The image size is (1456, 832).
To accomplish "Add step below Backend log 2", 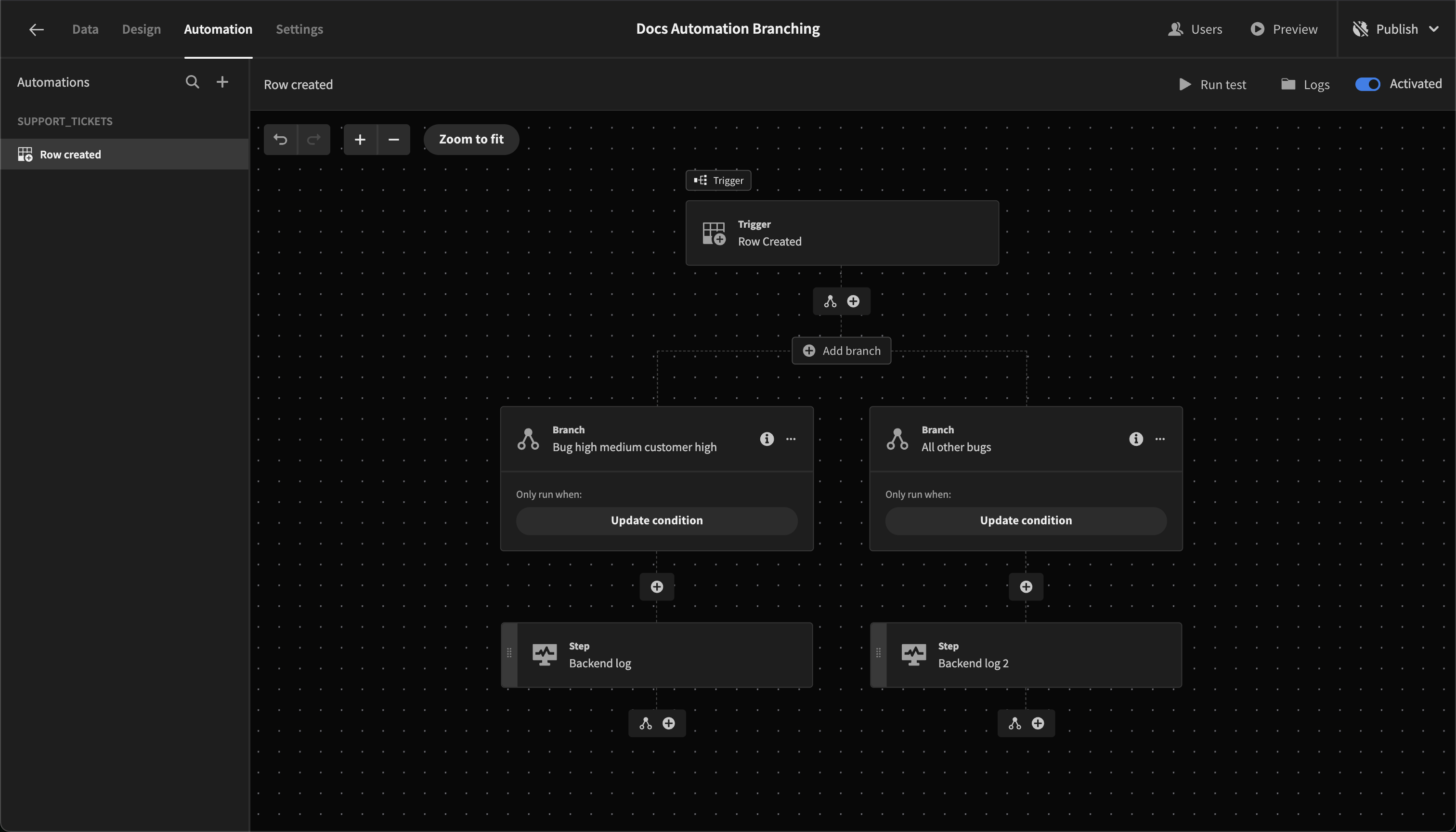I will point(1038,724).
